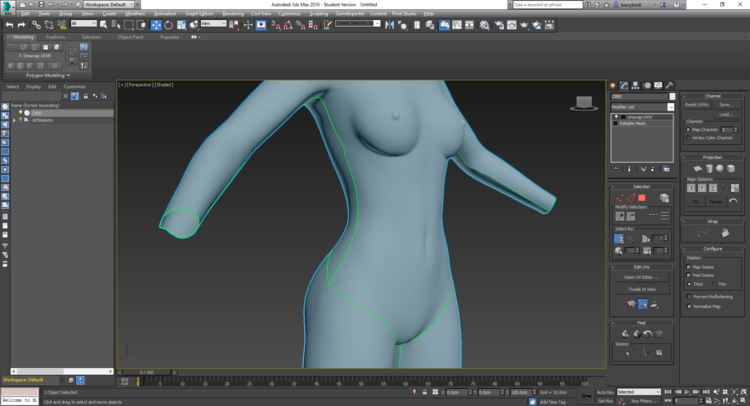Click the ViewCube in viewport

pos(584,103)
